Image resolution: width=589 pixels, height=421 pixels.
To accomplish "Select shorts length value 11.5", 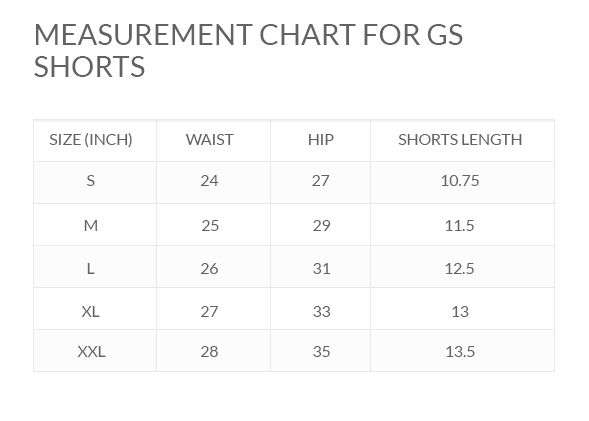I will click(459, 226).
